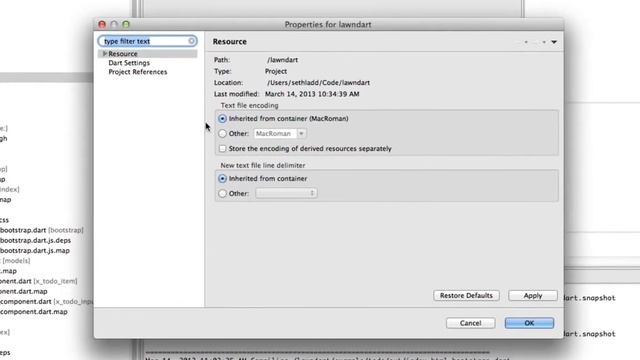Image resolution: width=640 pixels, height=360 pixels.
Task: Click Restore Defaults button
Action: (466, 296)
